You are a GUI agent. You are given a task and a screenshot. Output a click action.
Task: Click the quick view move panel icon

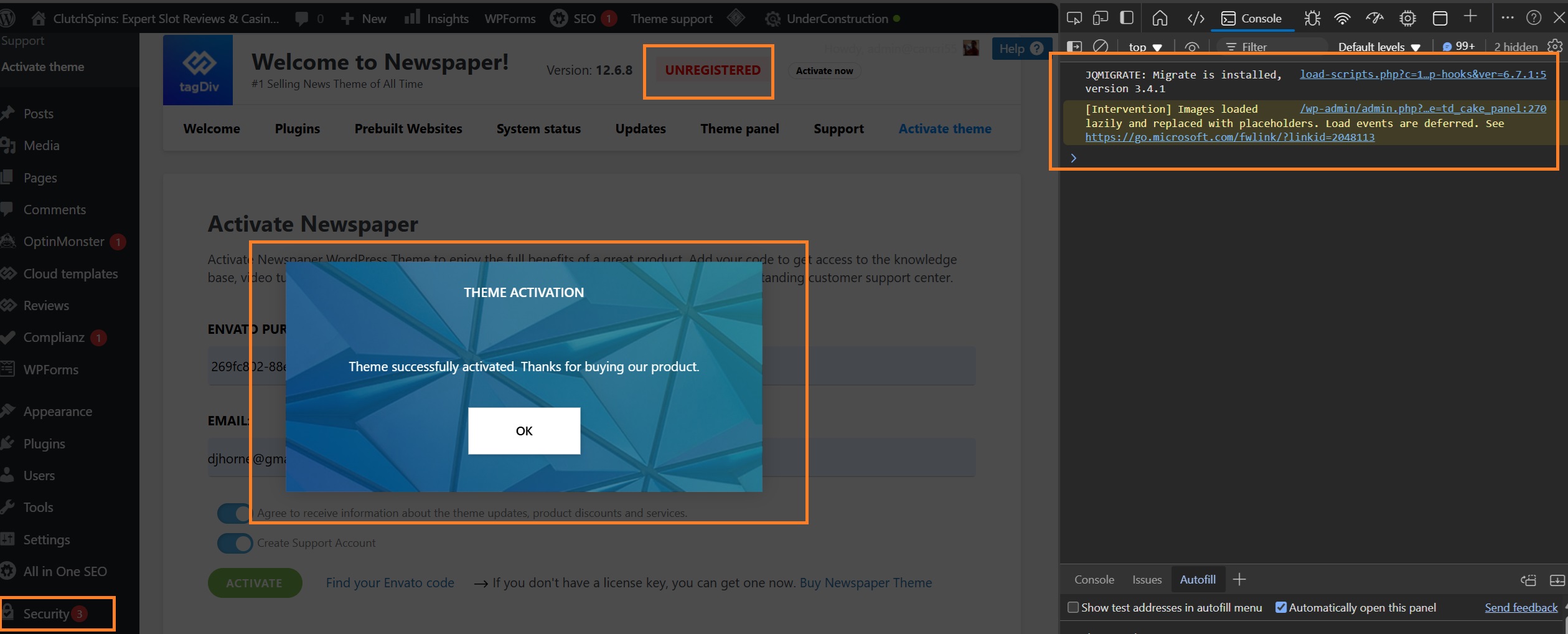point(1528,580)
